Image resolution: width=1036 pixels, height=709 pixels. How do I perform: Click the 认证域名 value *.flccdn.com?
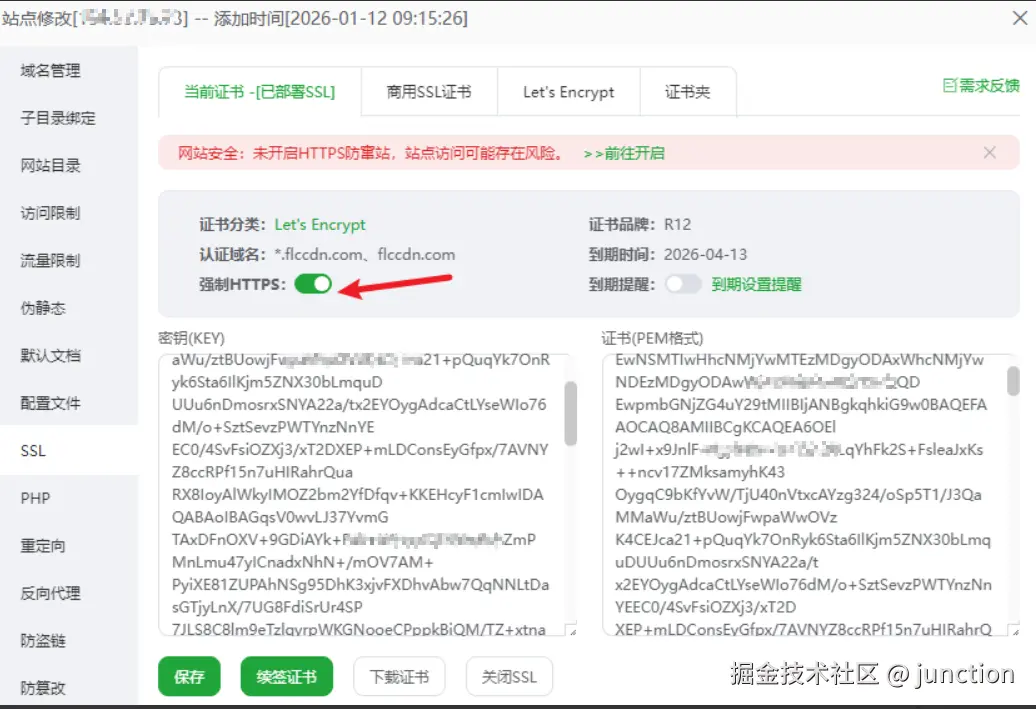coord(318,254)
